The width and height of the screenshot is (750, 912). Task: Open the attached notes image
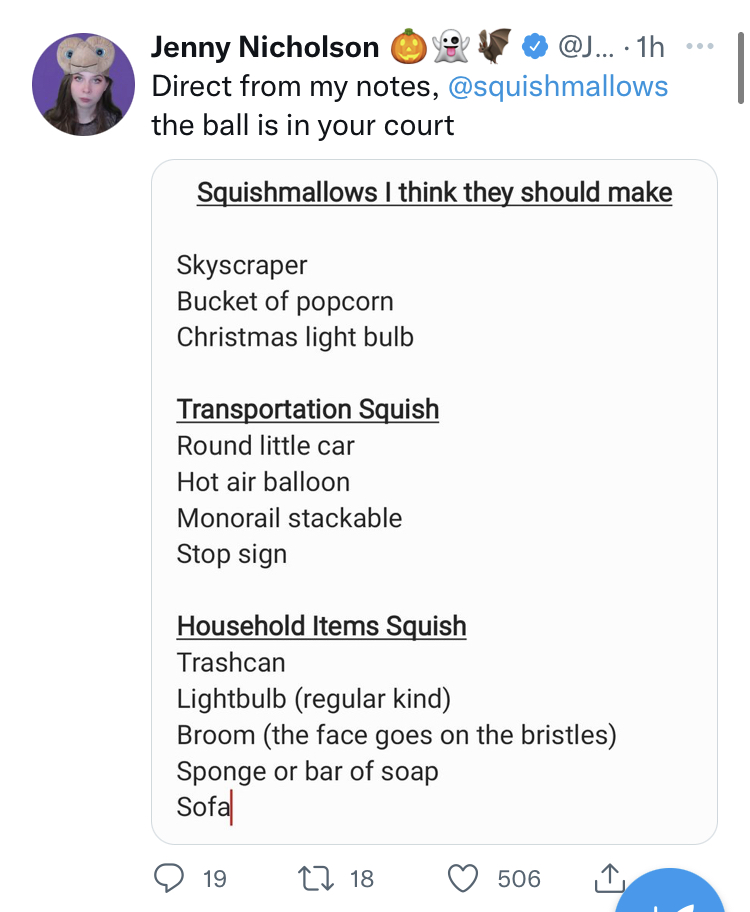434,501
